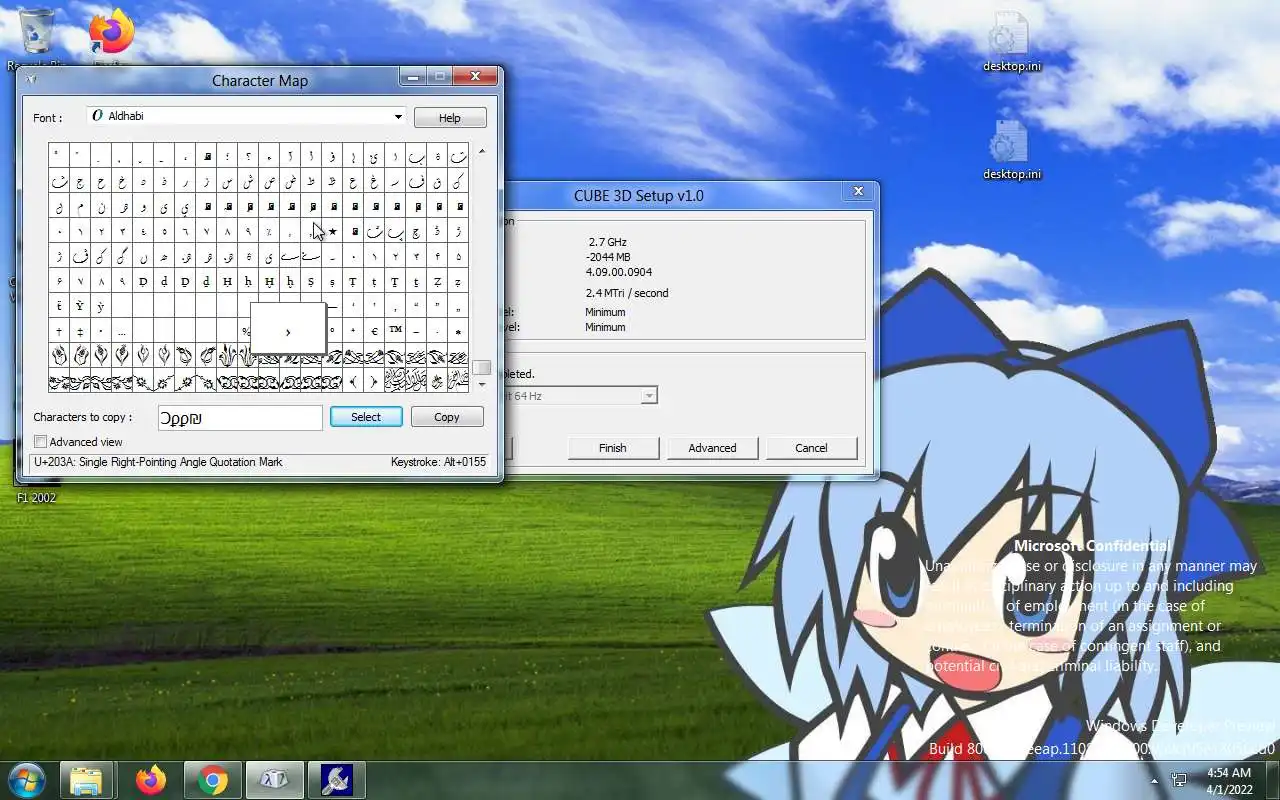This screenshot has height=800, width=1280.
Task: Pick the right ornamental bracket character
Action: pyautogui.click(x=374, y=382)
